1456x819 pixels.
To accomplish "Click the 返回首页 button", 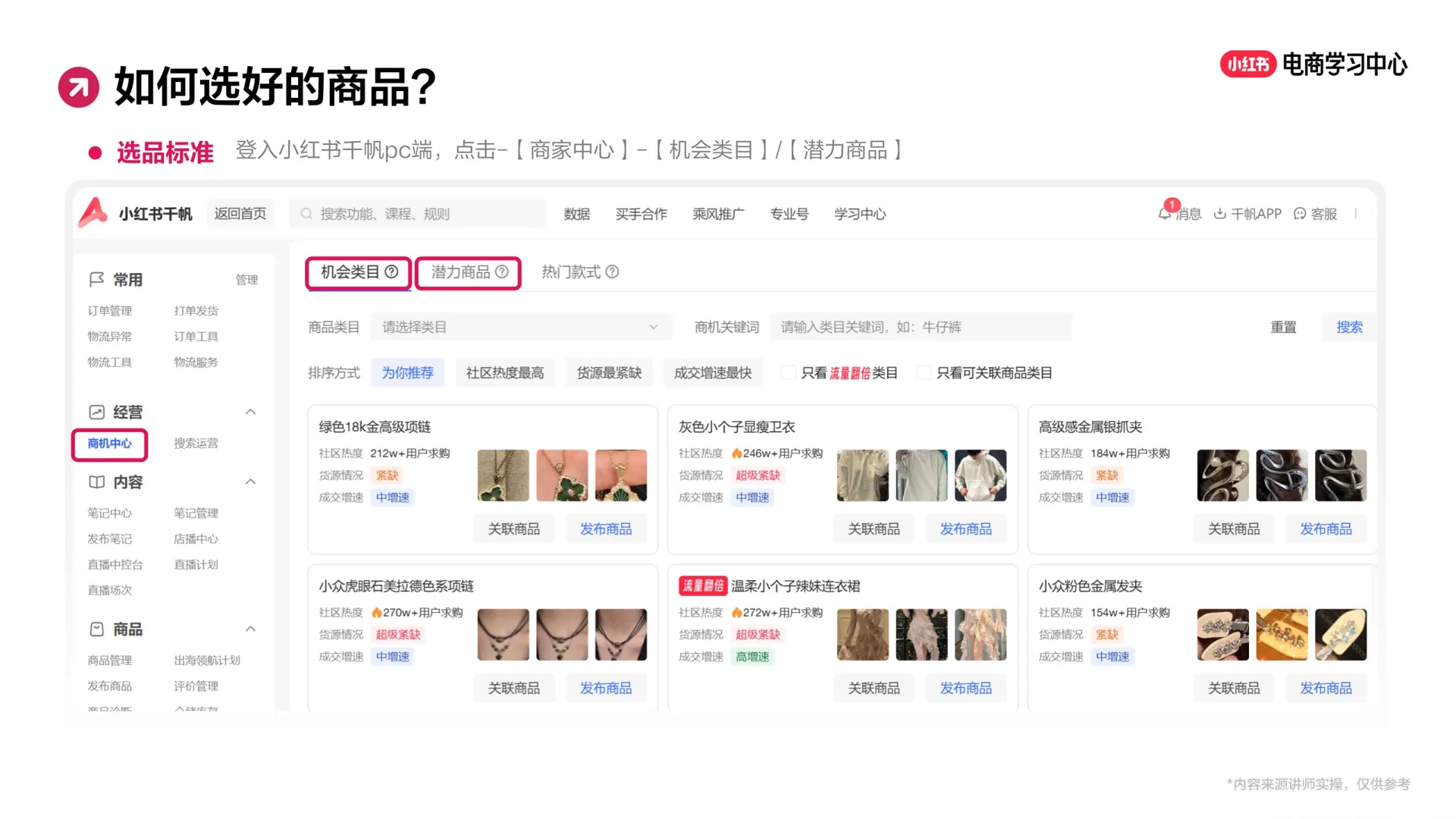I will (x=240, y=213).
